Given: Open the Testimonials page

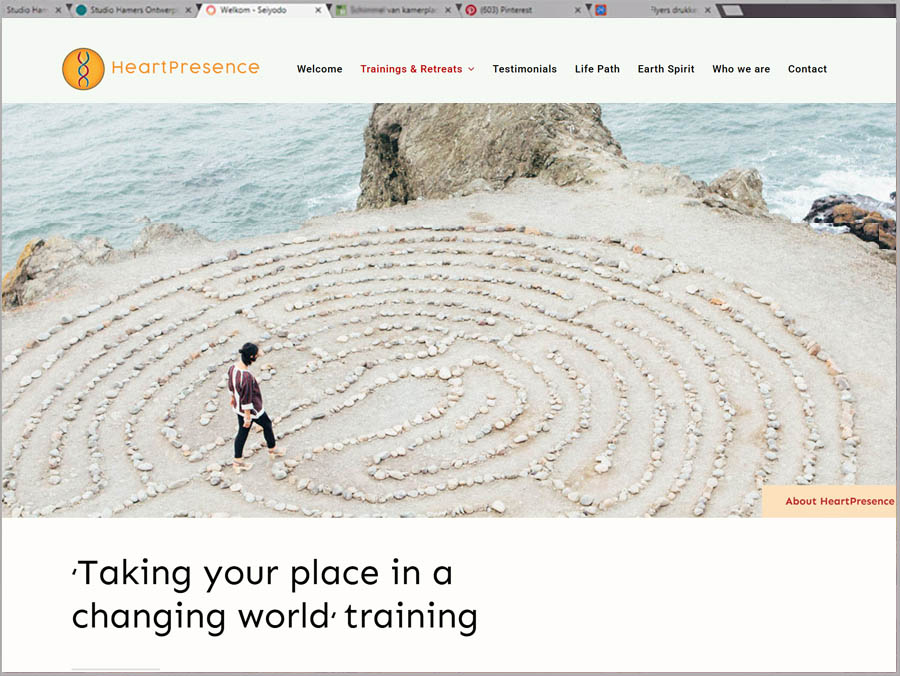Looking at the screenshot, I should pos(524,69).
